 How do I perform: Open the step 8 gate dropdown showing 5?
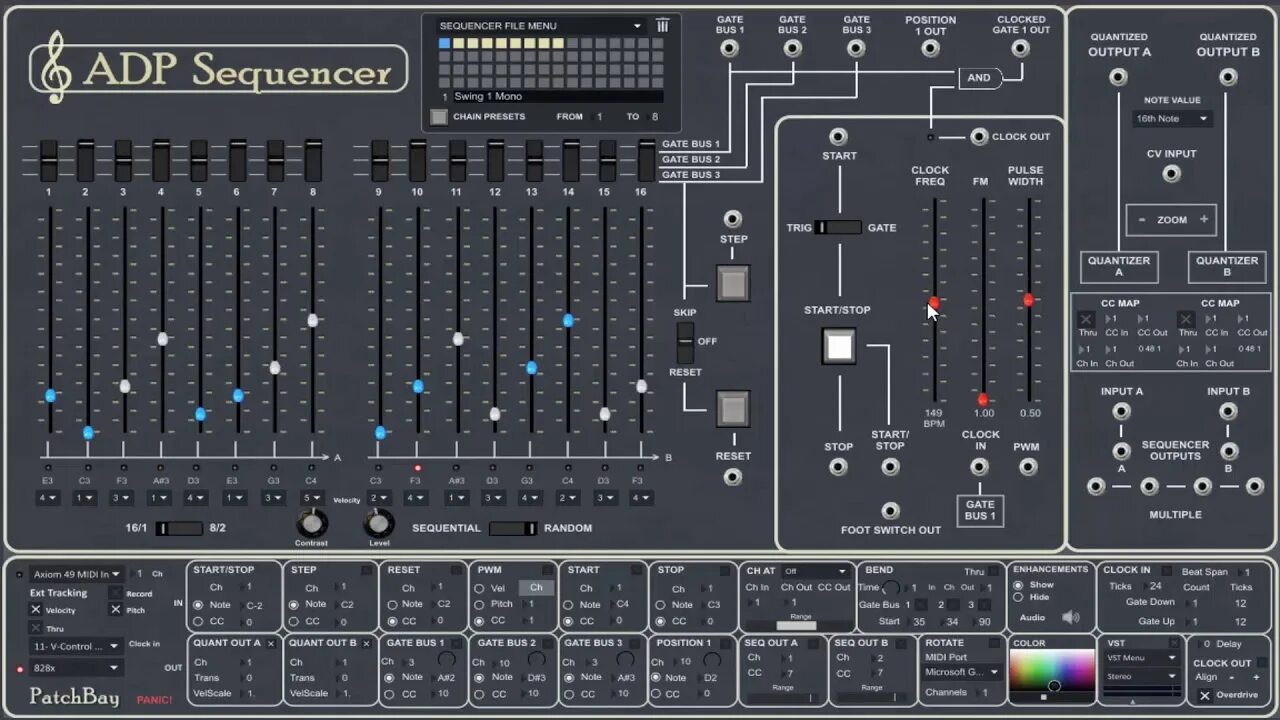coord(313,498)
